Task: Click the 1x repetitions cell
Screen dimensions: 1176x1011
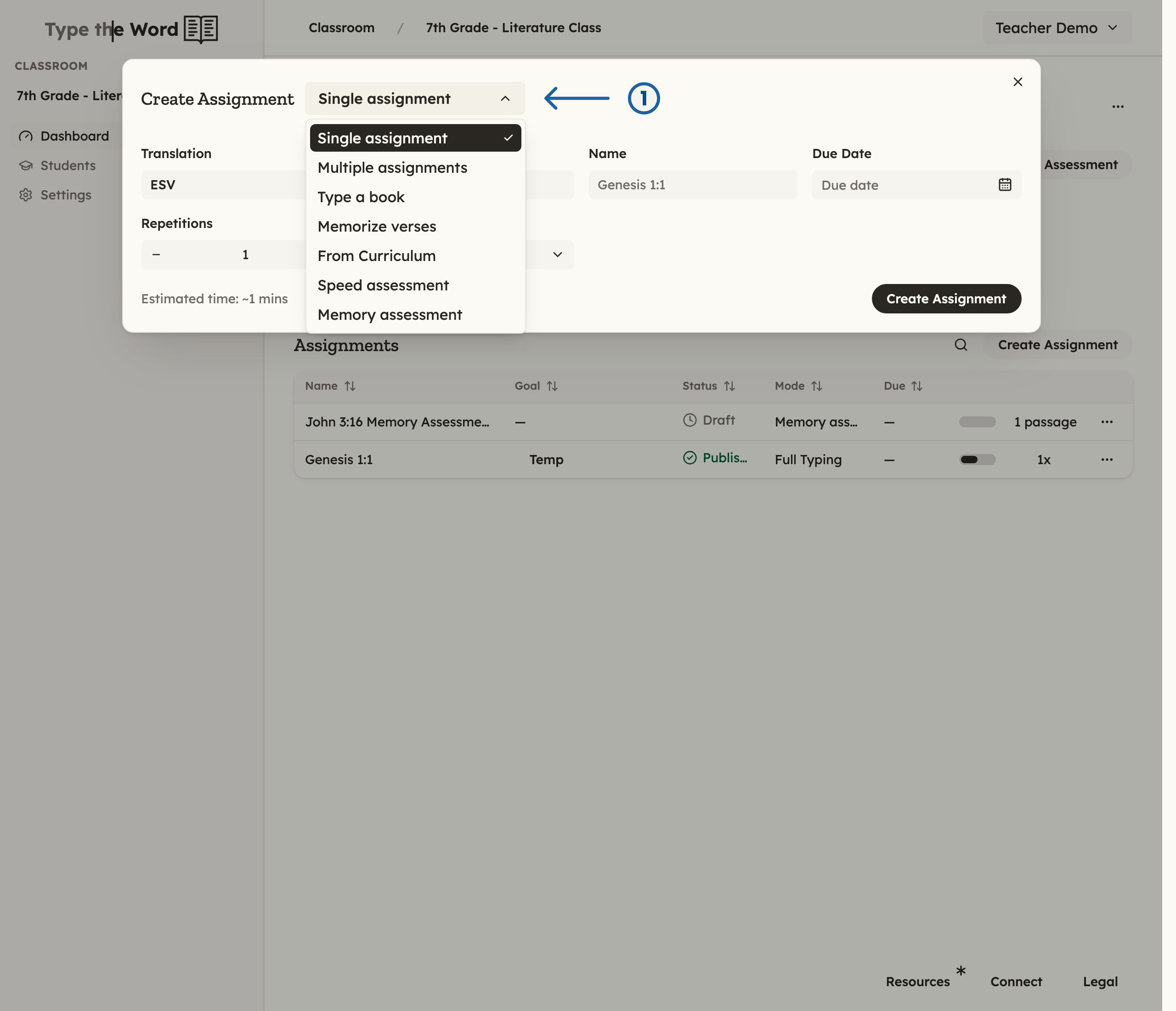Action: [1043, 459]
